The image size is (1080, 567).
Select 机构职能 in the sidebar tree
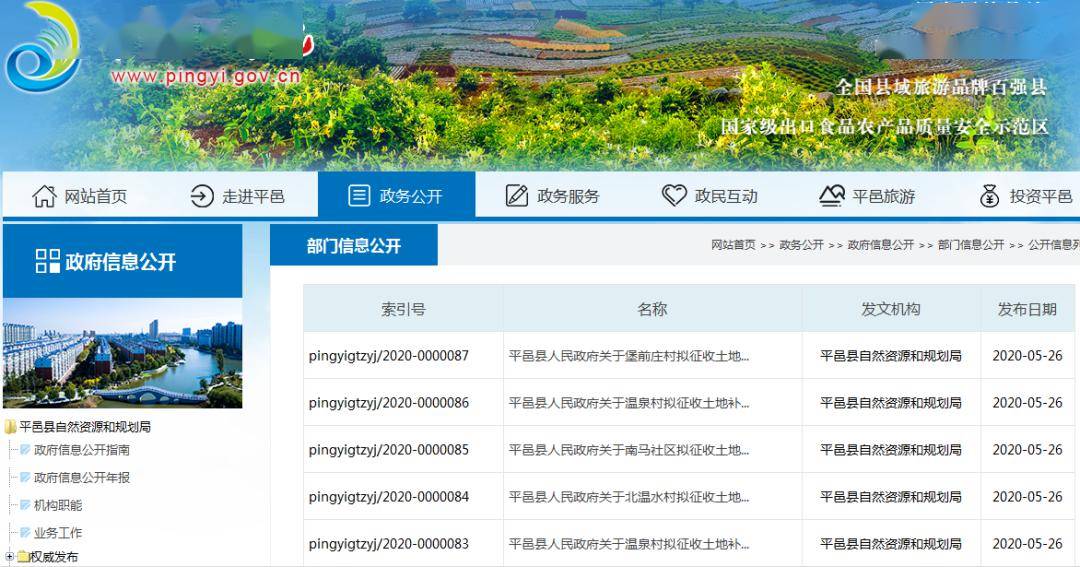[x=58, y=505]
